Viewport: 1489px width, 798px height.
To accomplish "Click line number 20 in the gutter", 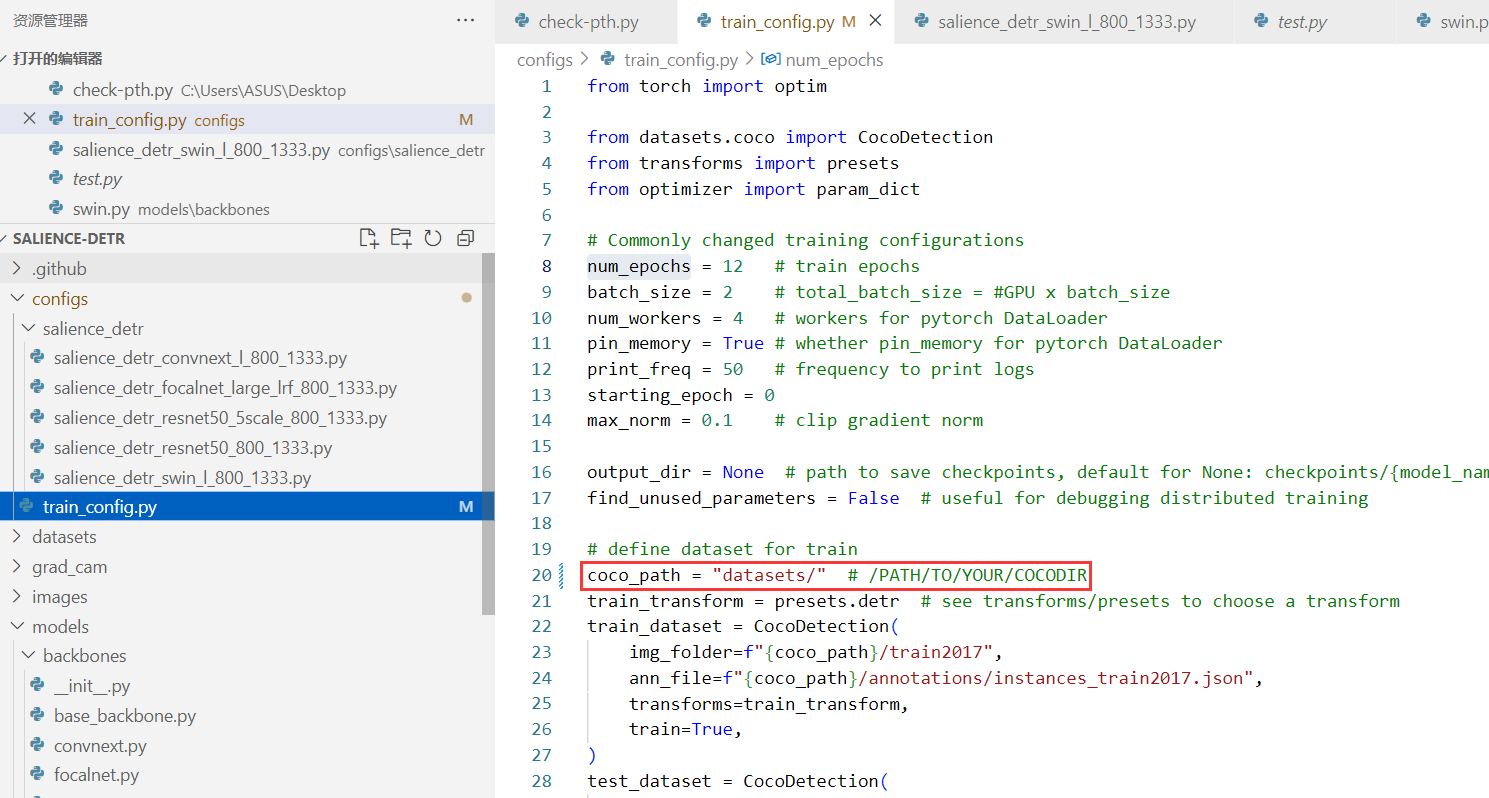I will point(541,575).
